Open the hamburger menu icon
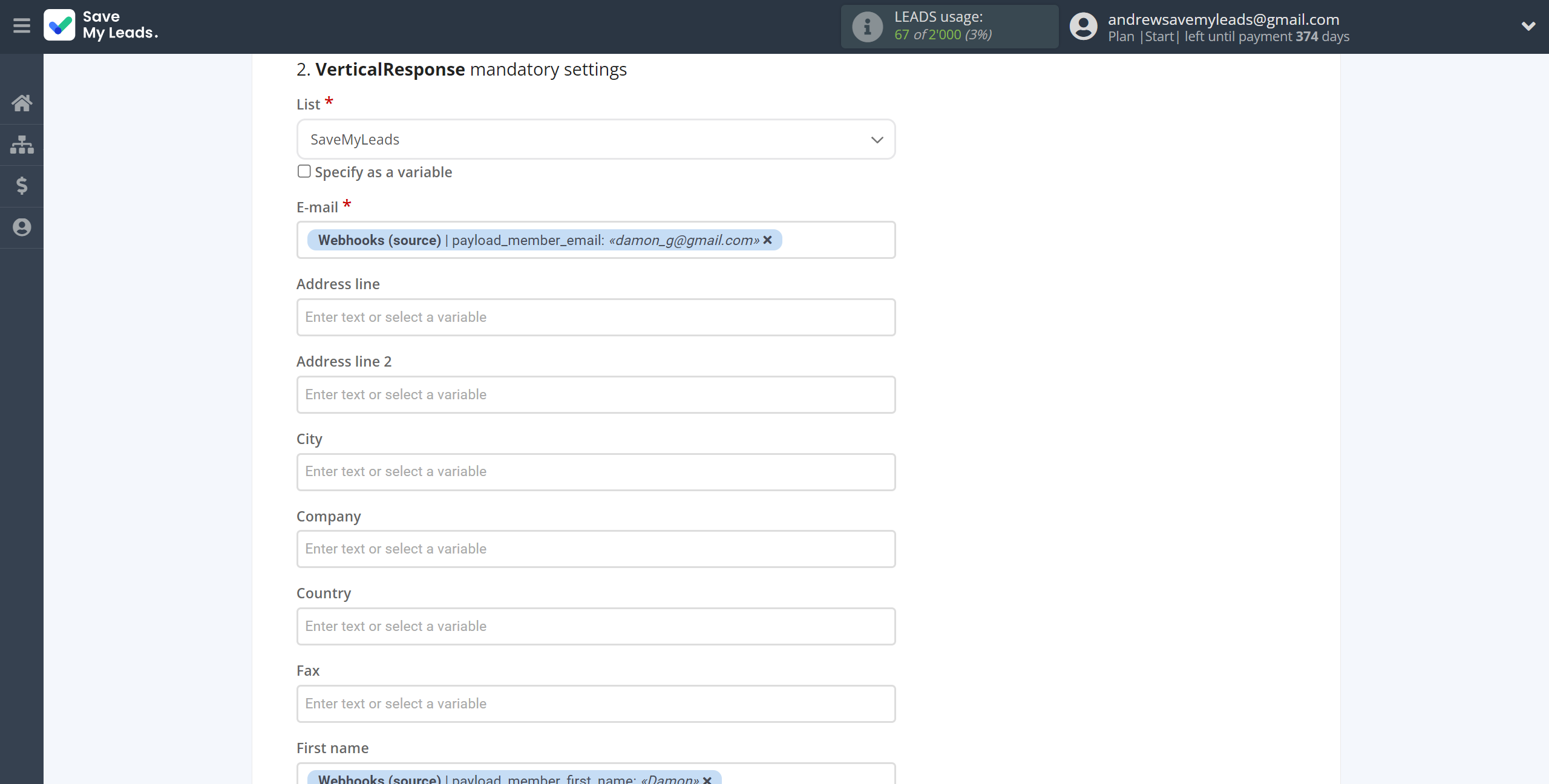This screenshot has width=1549, height=784. pyautogui.click(x=22, y=26)
